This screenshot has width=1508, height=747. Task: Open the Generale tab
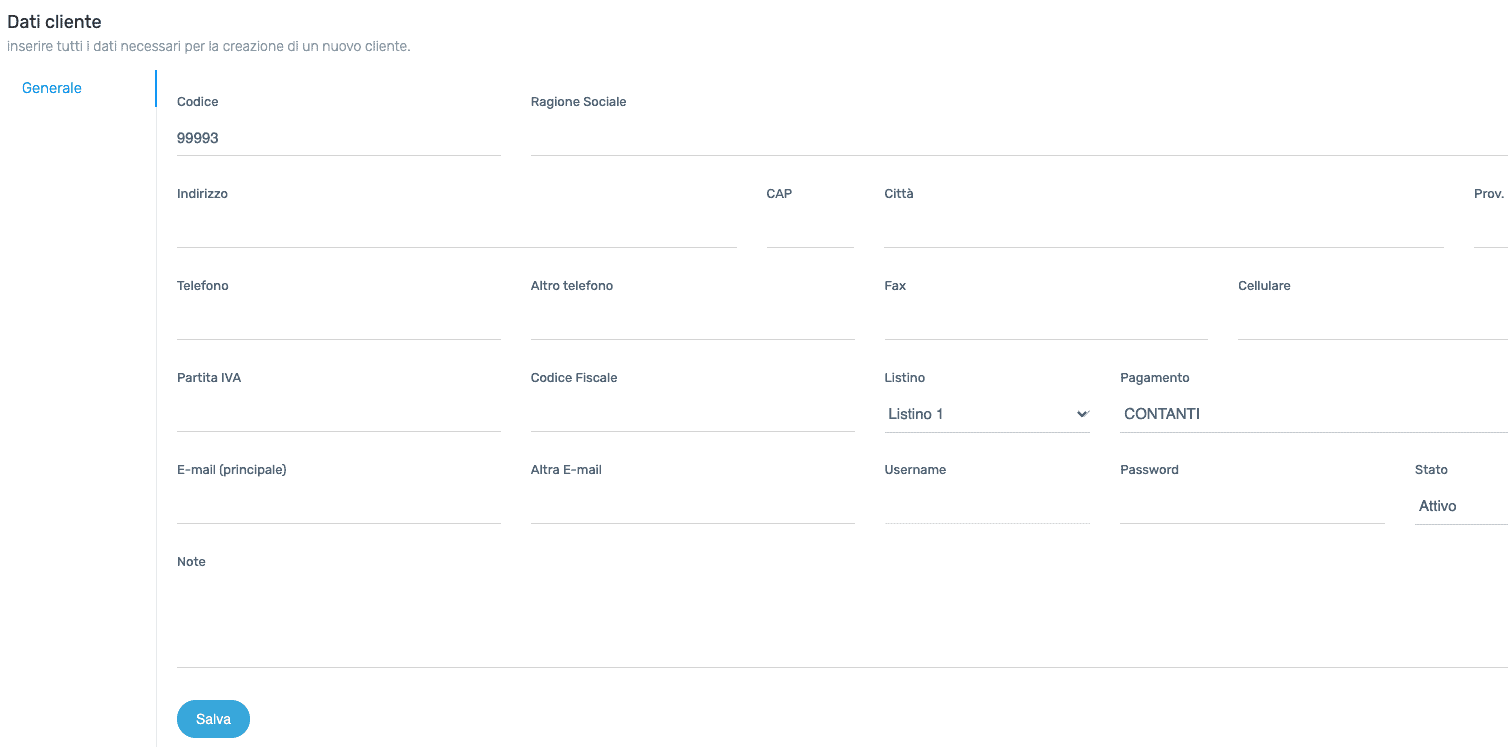(x=52, y=88)
